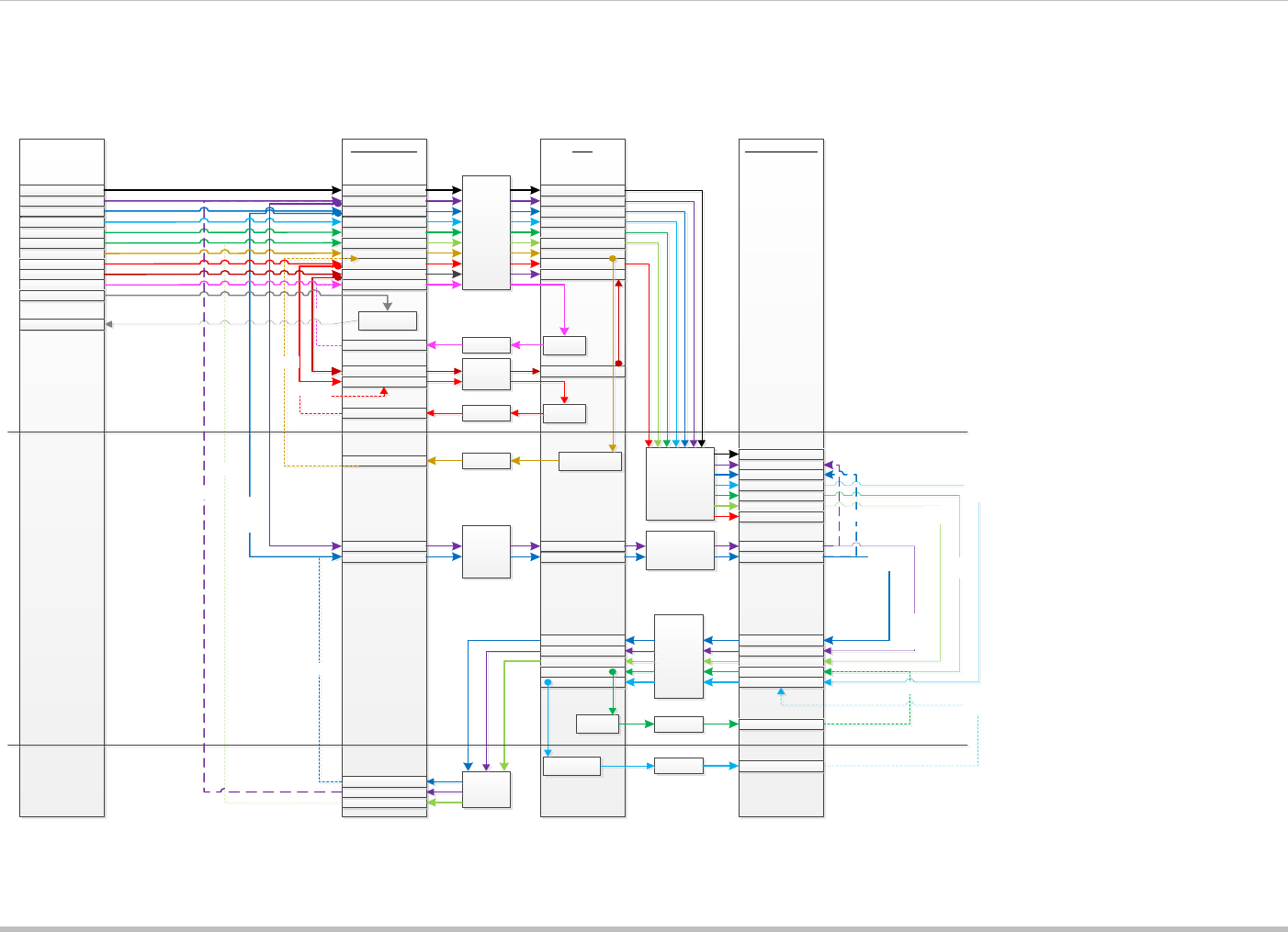Select the tall block fed by ten colored arrows
The image size is (1288, 932).
point(486,232)
